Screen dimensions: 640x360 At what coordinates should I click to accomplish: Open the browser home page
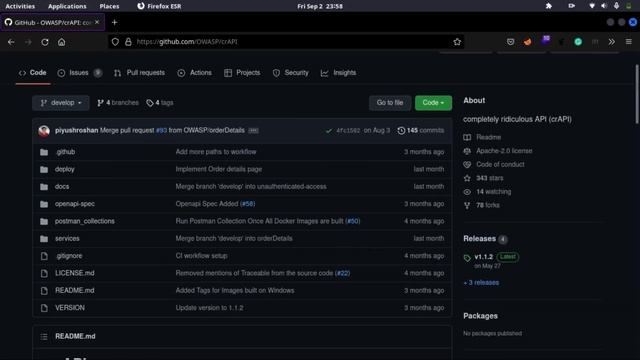tap(61, 42)
